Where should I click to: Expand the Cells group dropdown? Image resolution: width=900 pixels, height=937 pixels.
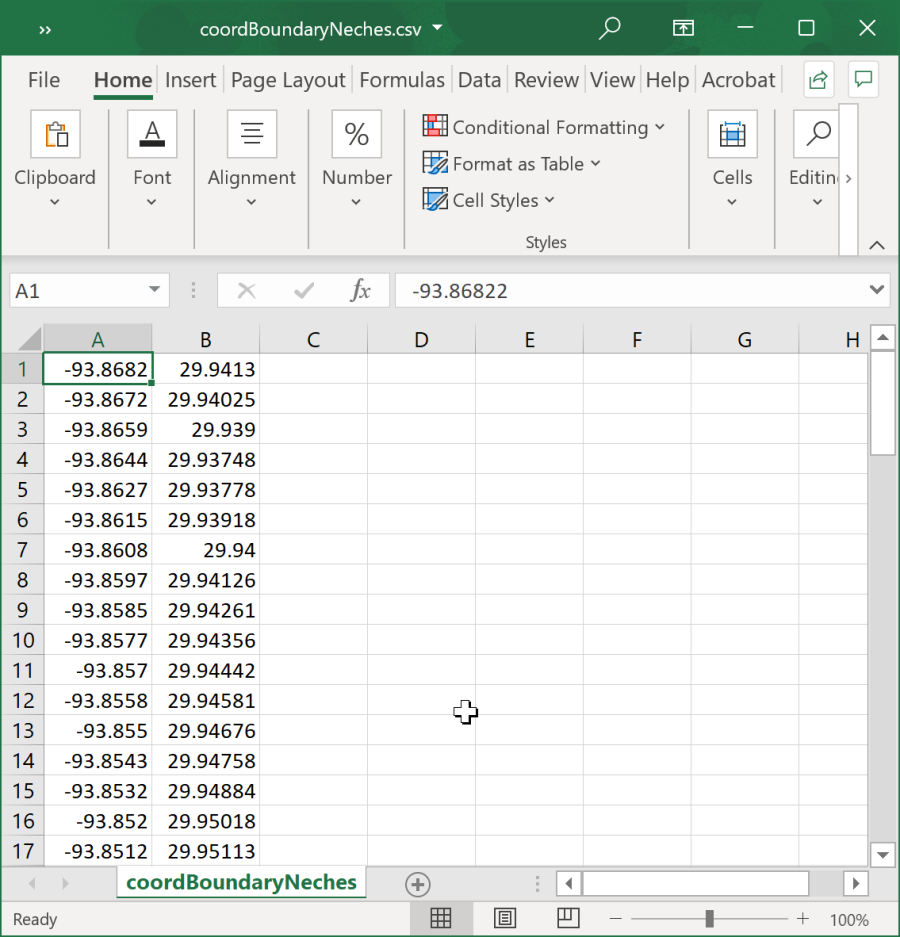pyautogui.click(x=732, y=202)
